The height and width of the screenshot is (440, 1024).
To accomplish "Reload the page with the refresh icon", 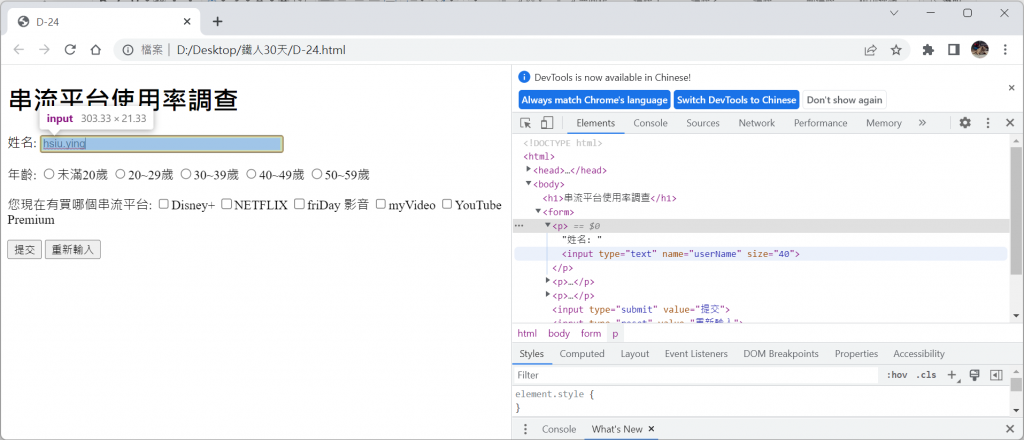I will 70,50.
